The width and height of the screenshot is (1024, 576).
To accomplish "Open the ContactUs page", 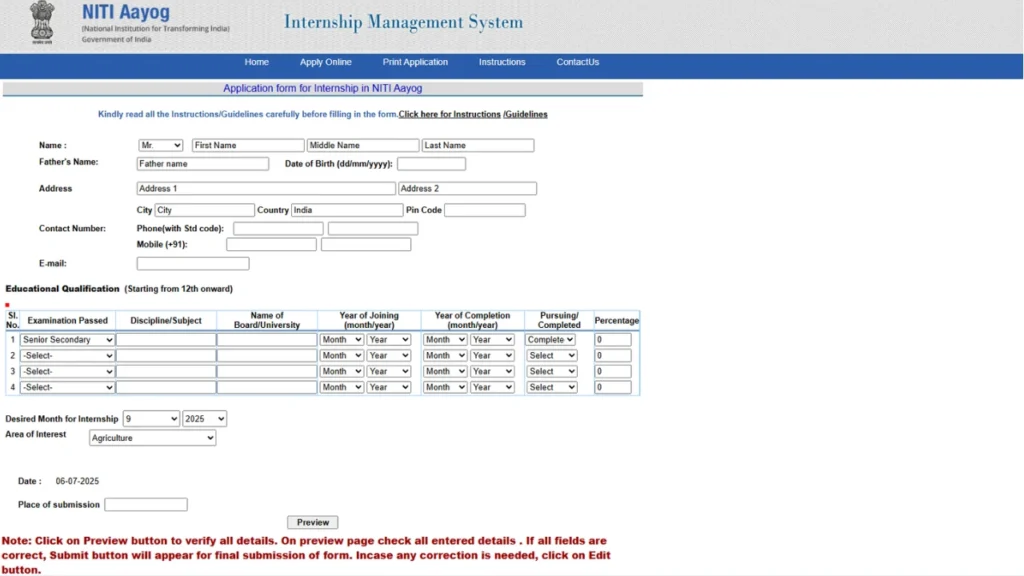I will tap(577, 61).
